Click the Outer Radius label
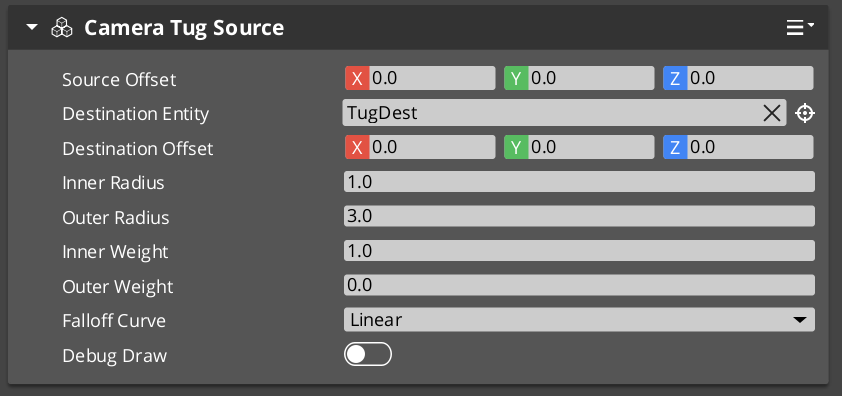The image size is (842, 396). 116,218
